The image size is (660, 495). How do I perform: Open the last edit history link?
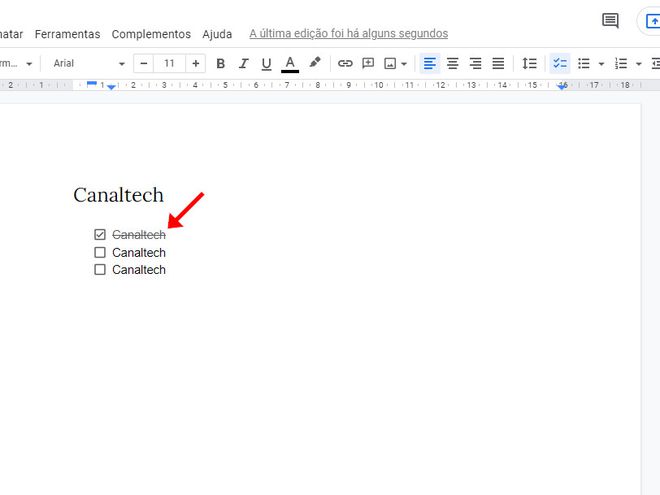tap(349, 34)
